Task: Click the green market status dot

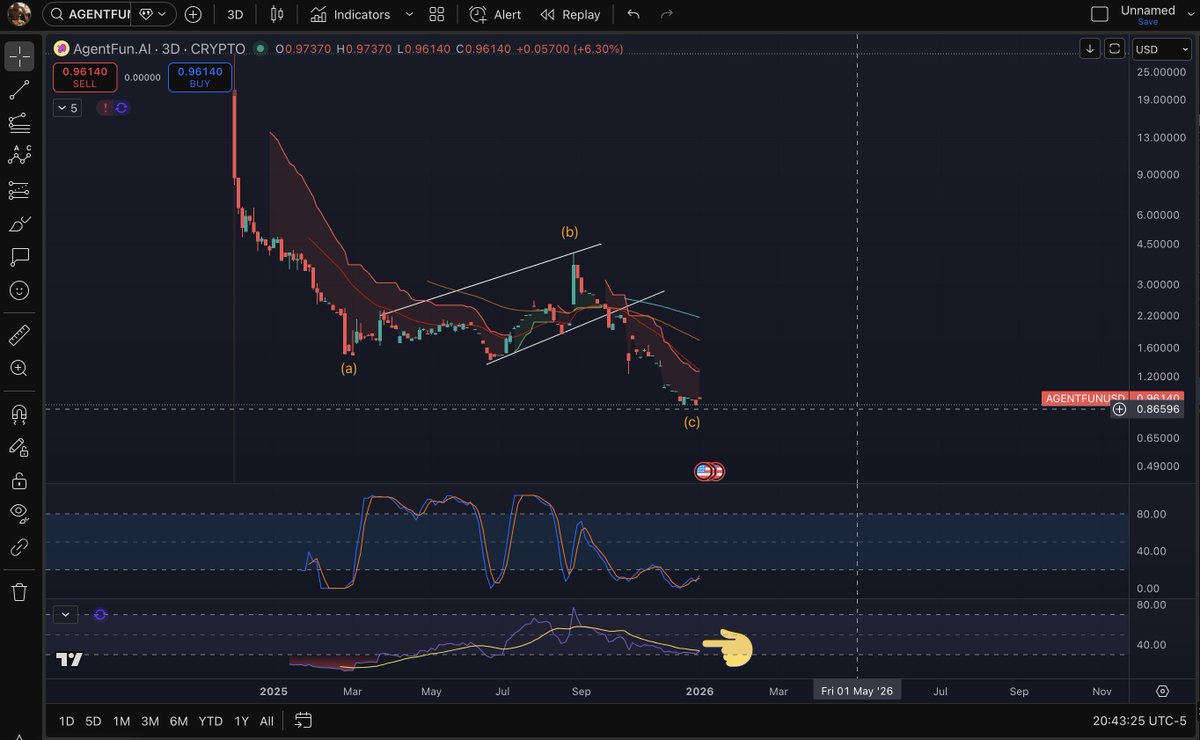Action: coord(261,48)
